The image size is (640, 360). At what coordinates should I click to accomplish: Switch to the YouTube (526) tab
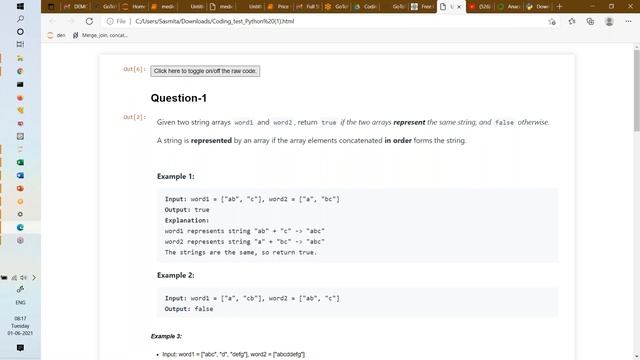(x=480, y=7)
